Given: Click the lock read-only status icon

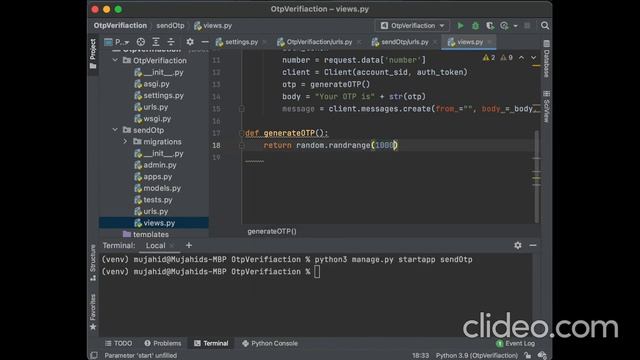Looking at the screenshot, I should tap(528, 355).
